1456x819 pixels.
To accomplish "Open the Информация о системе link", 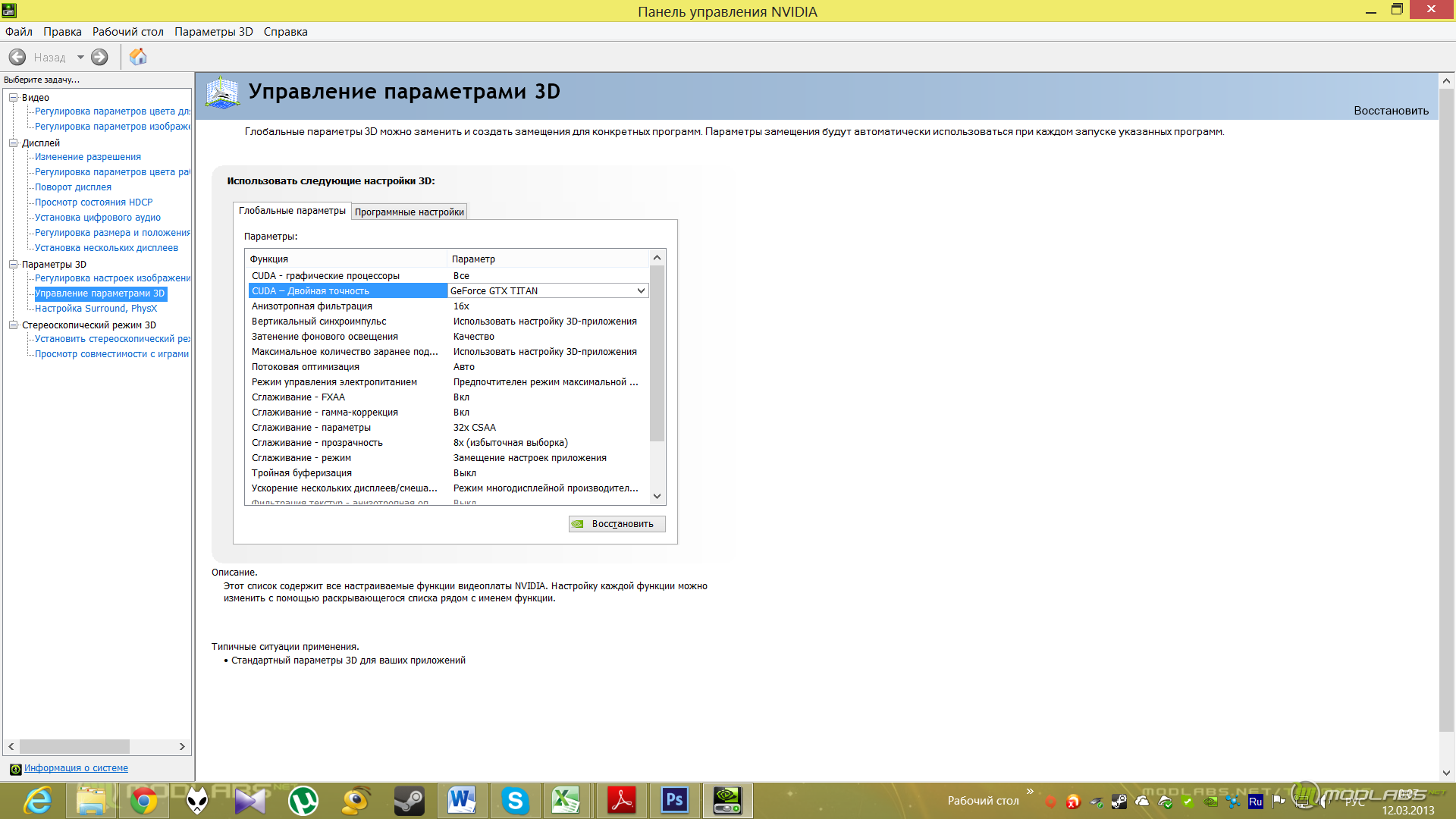I will coord(76,768).
